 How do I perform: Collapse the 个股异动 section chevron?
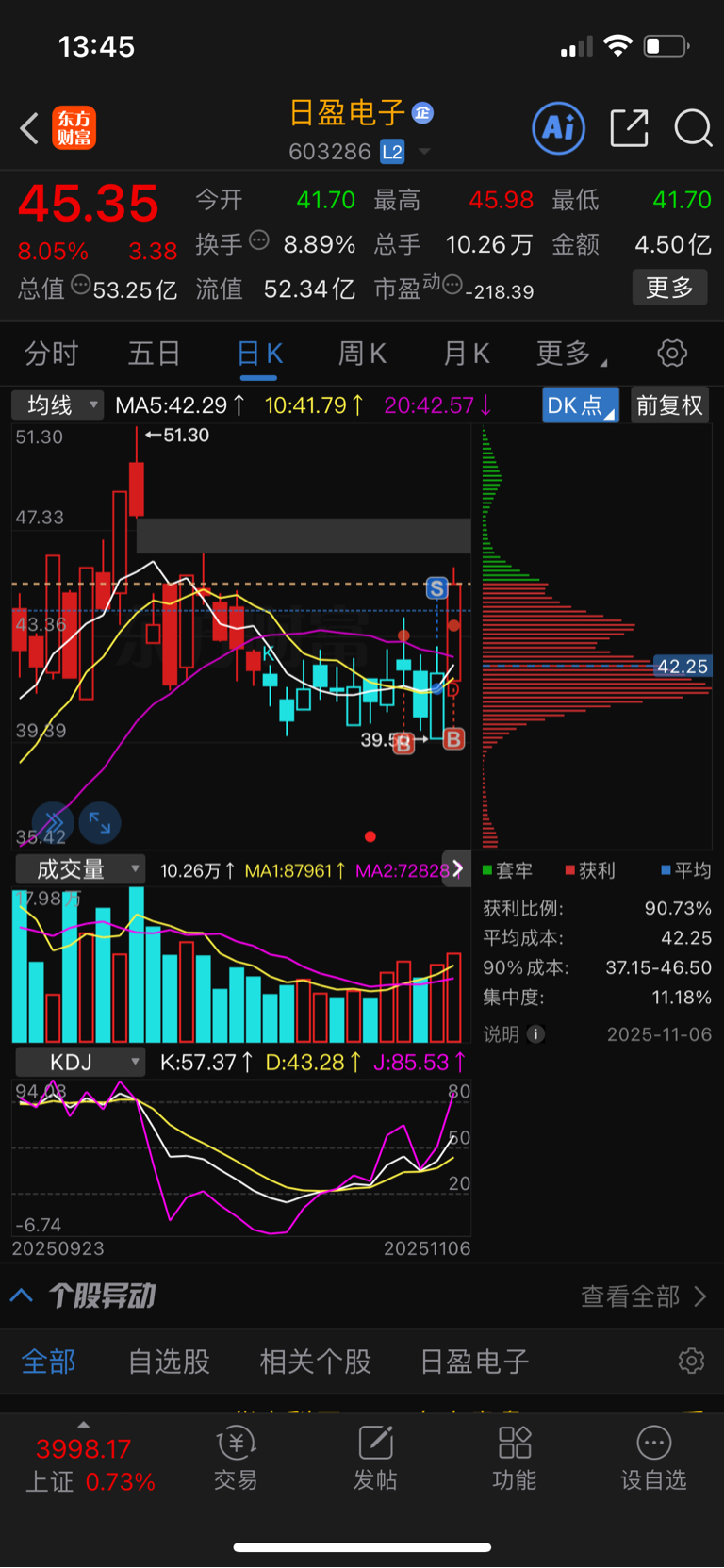22,1296
